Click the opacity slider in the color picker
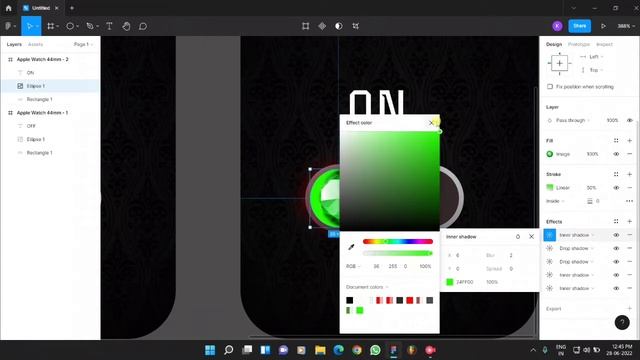 pos(398,253)
